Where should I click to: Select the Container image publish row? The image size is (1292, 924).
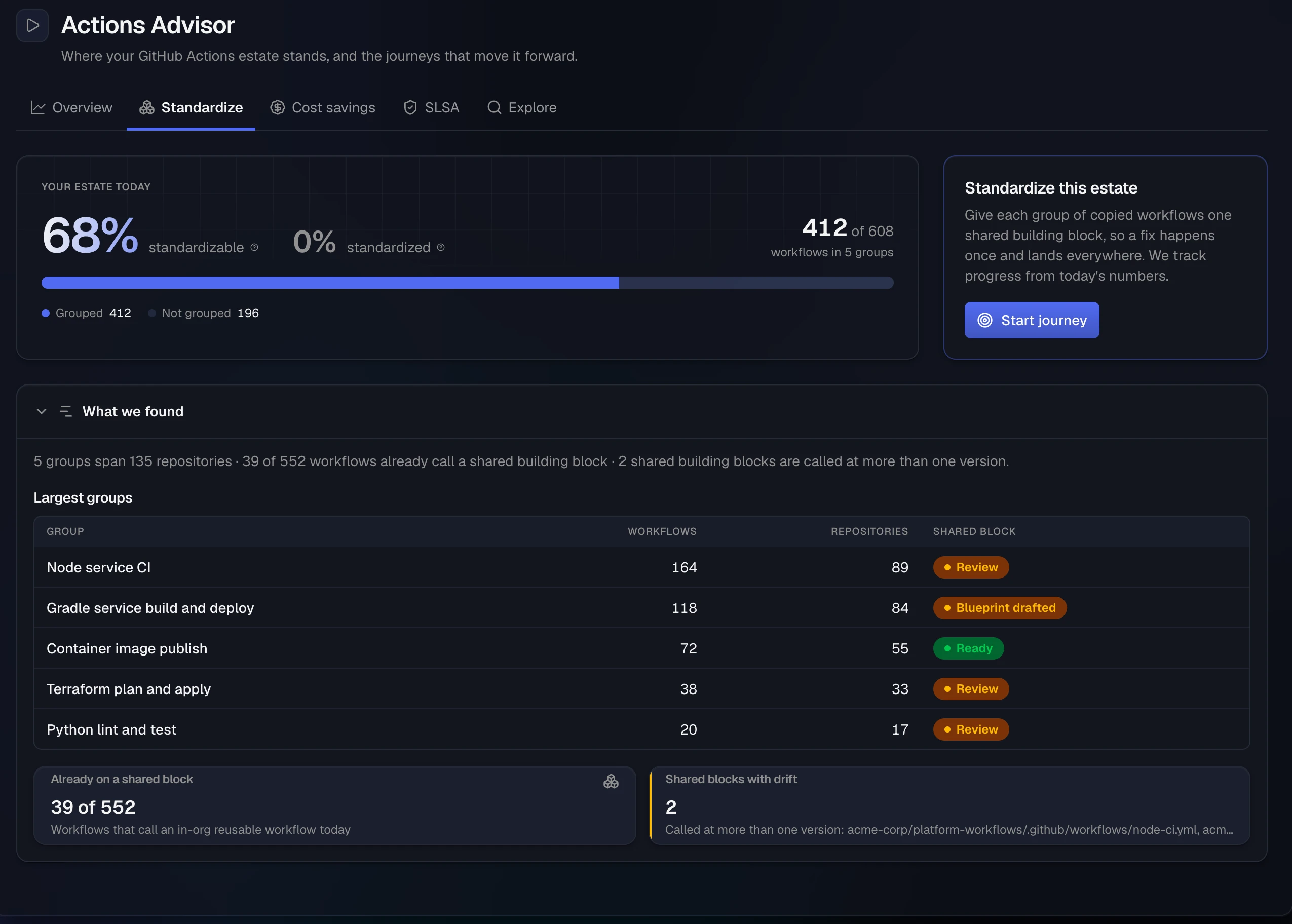click(642, 648)
